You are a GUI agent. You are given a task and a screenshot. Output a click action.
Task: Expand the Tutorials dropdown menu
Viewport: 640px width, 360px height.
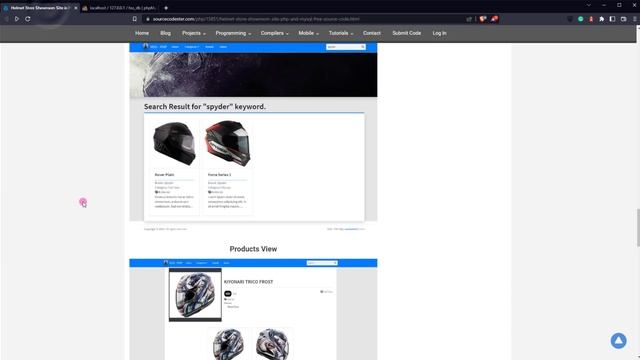[341, 33]
